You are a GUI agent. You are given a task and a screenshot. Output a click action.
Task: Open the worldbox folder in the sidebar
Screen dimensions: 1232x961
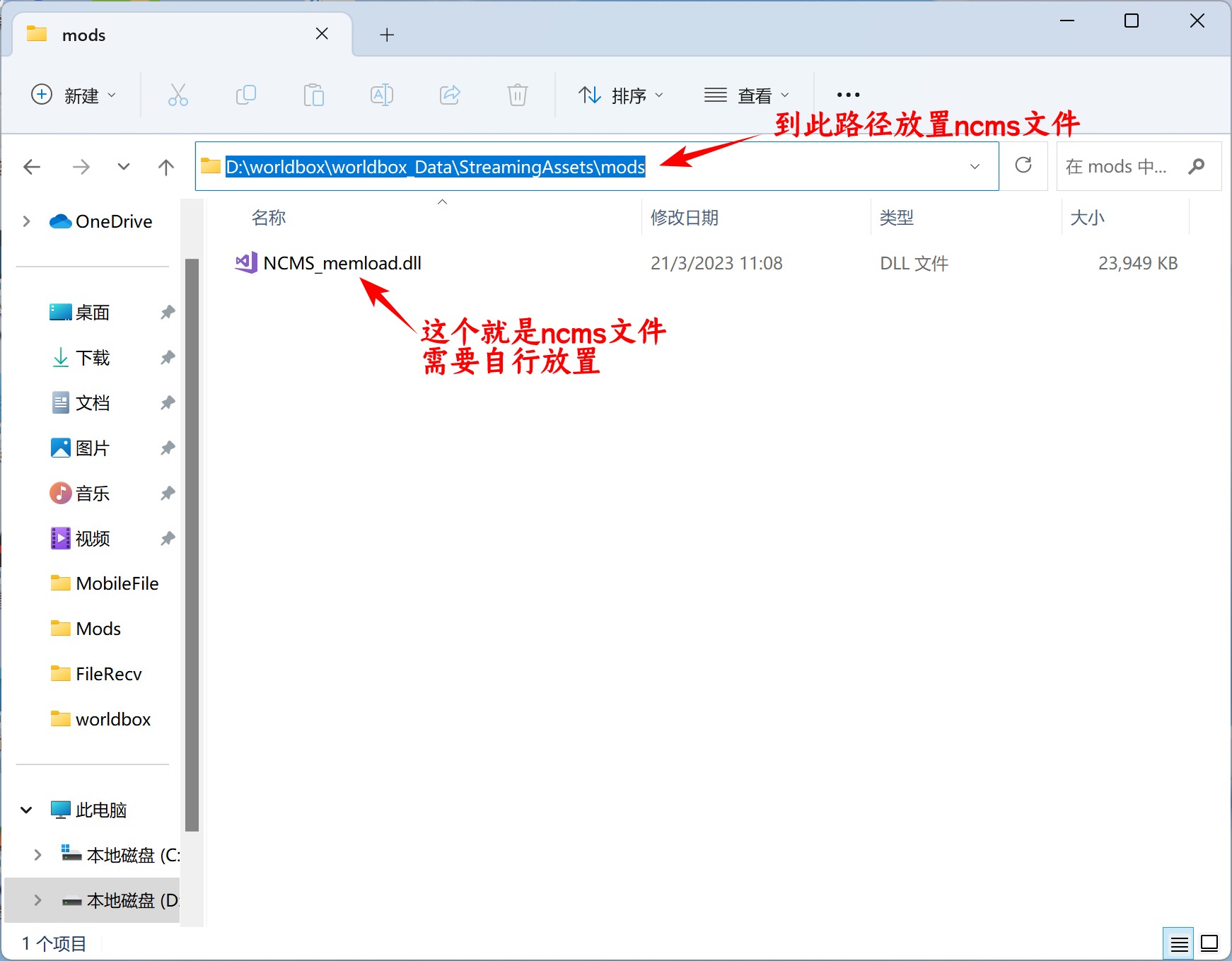tap(100, 719)
